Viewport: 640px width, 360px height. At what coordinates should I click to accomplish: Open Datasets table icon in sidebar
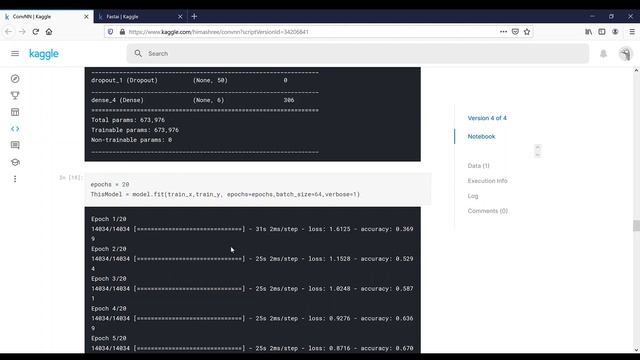point(15,112)
